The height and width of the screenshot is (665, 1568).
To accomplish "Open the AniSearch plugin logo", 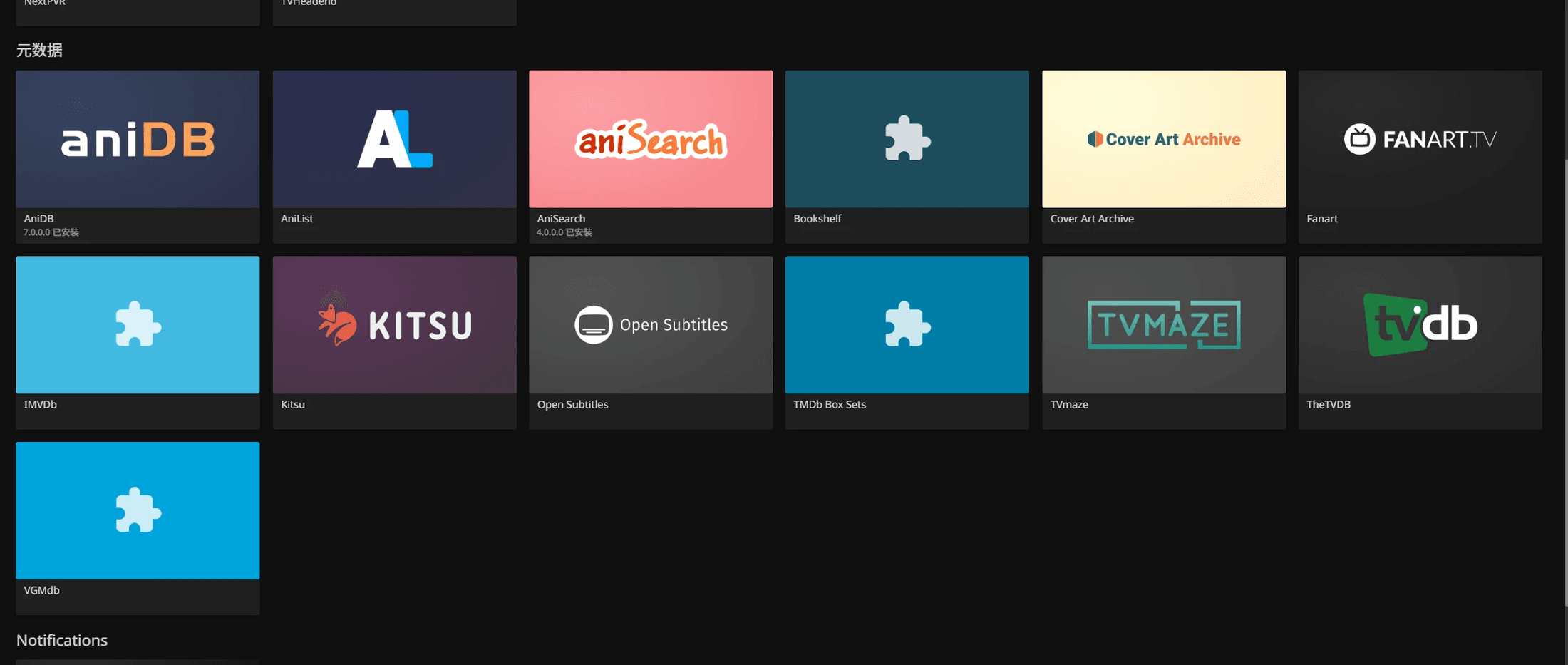I will (651, 139).
